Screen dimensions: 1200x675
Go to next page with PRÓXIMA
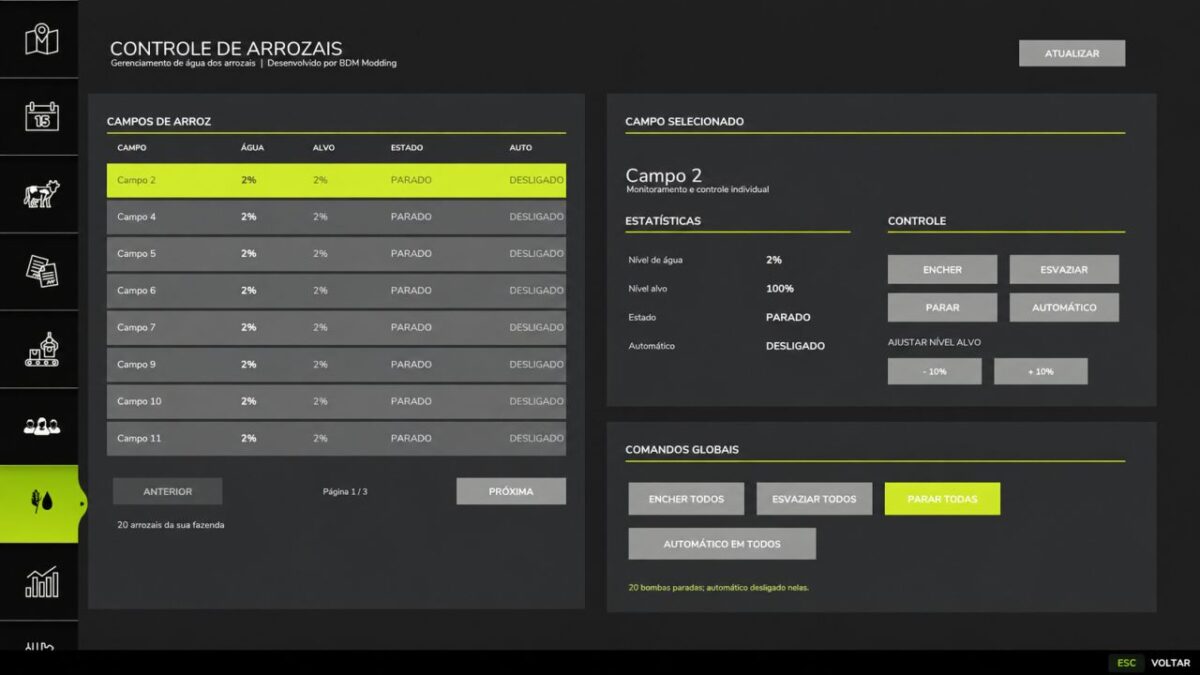(x=511, y=491)
